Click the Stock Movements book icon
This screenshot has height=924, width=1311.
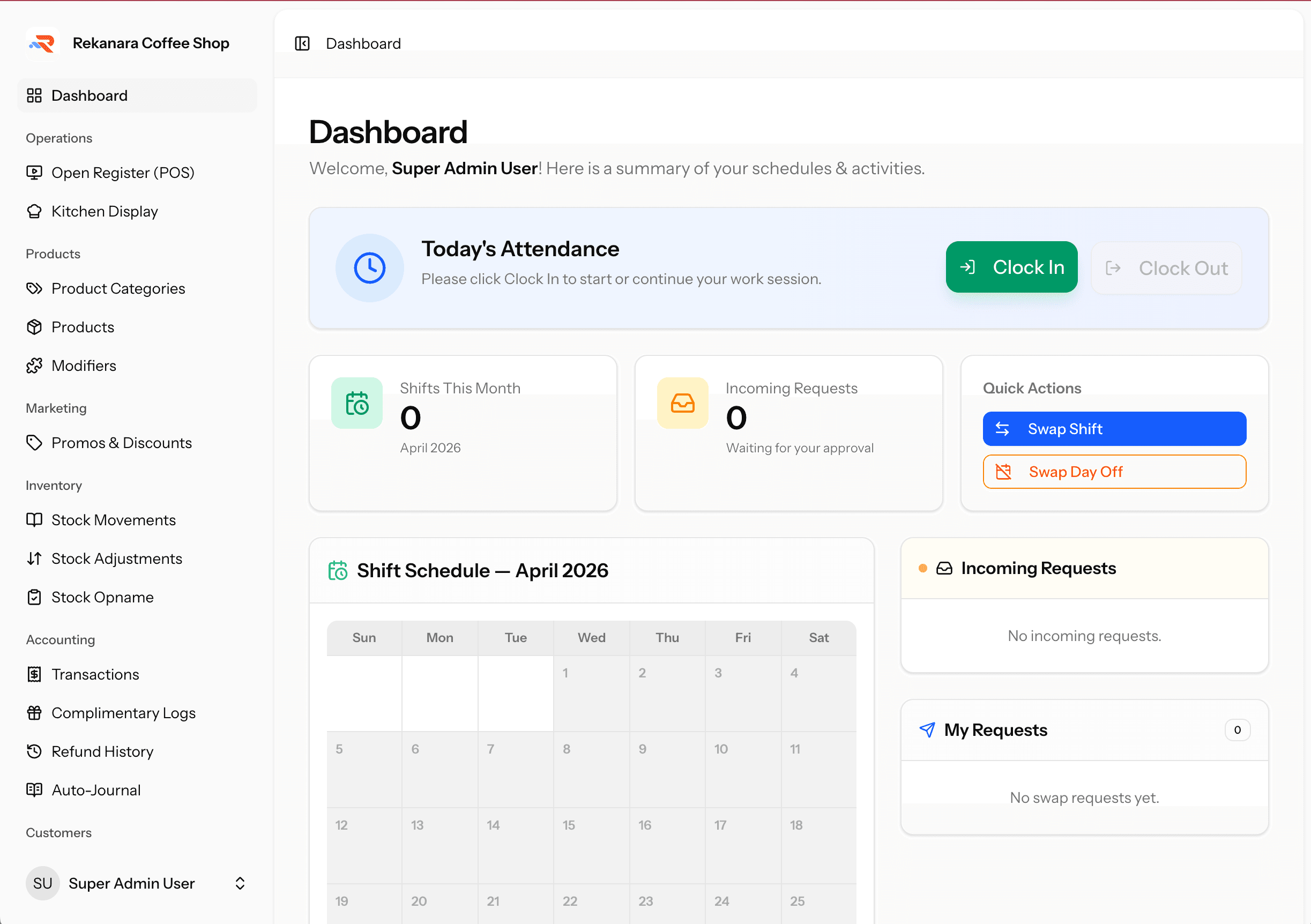[34, 520]
